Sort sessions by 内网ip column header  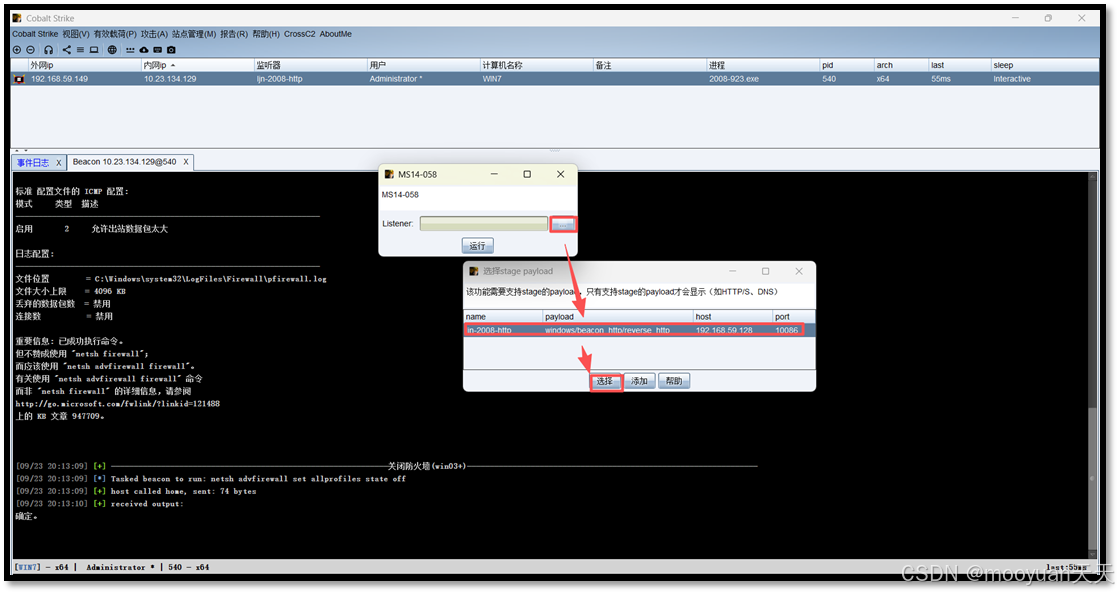[x=198, y=65]
